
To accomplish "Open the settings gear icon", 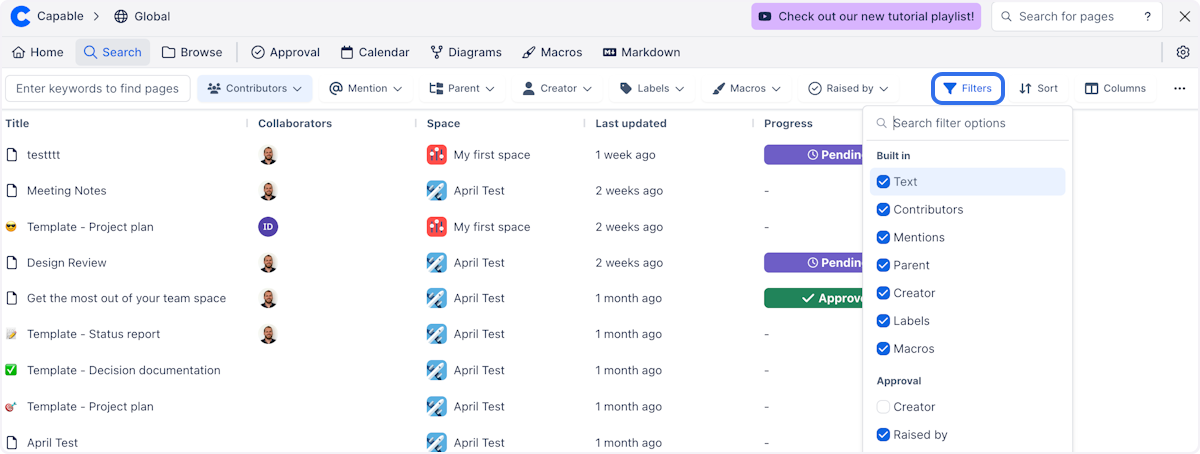I will pos(1183,52).
